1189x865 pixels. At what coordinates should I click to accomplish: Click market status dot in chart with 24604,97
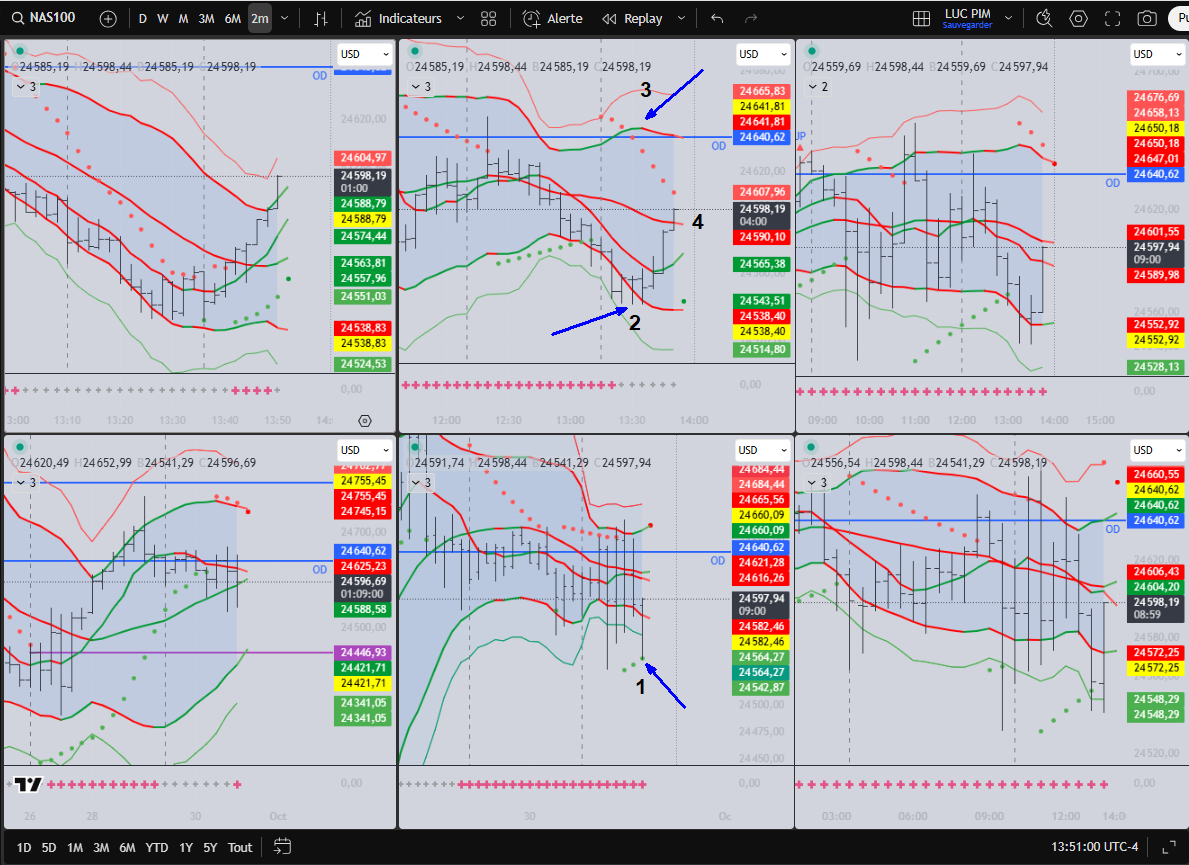[20, 51]
